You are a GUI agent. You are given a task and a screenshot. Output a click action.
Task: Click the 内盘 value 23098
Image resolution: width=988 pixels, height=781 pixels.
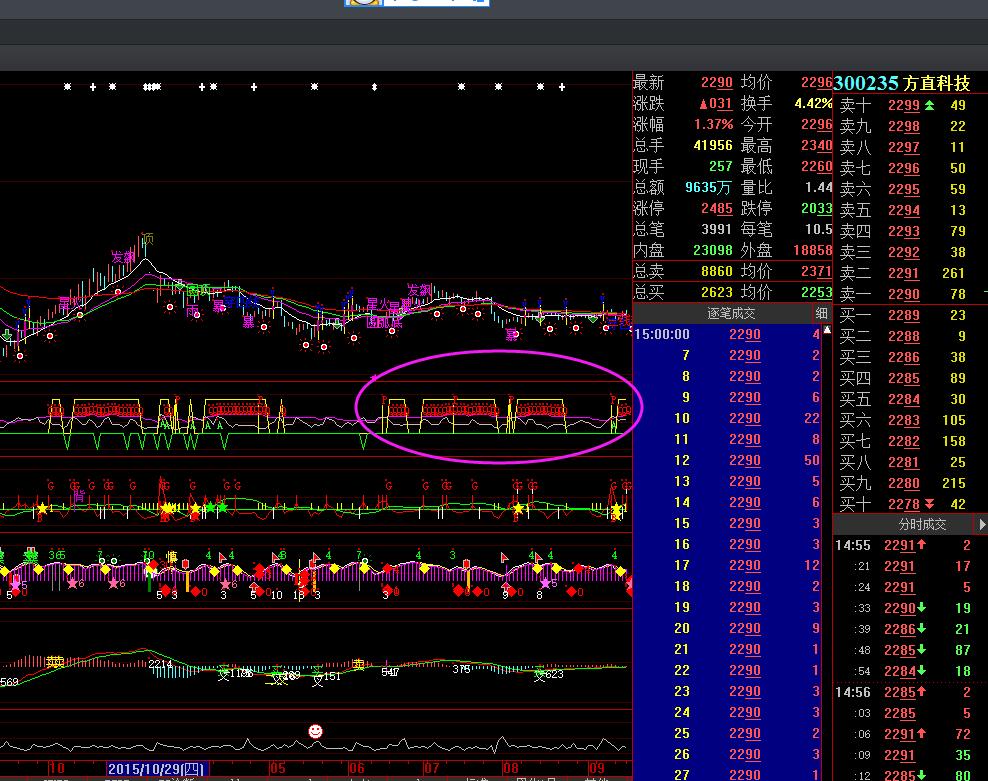(713, 250)
